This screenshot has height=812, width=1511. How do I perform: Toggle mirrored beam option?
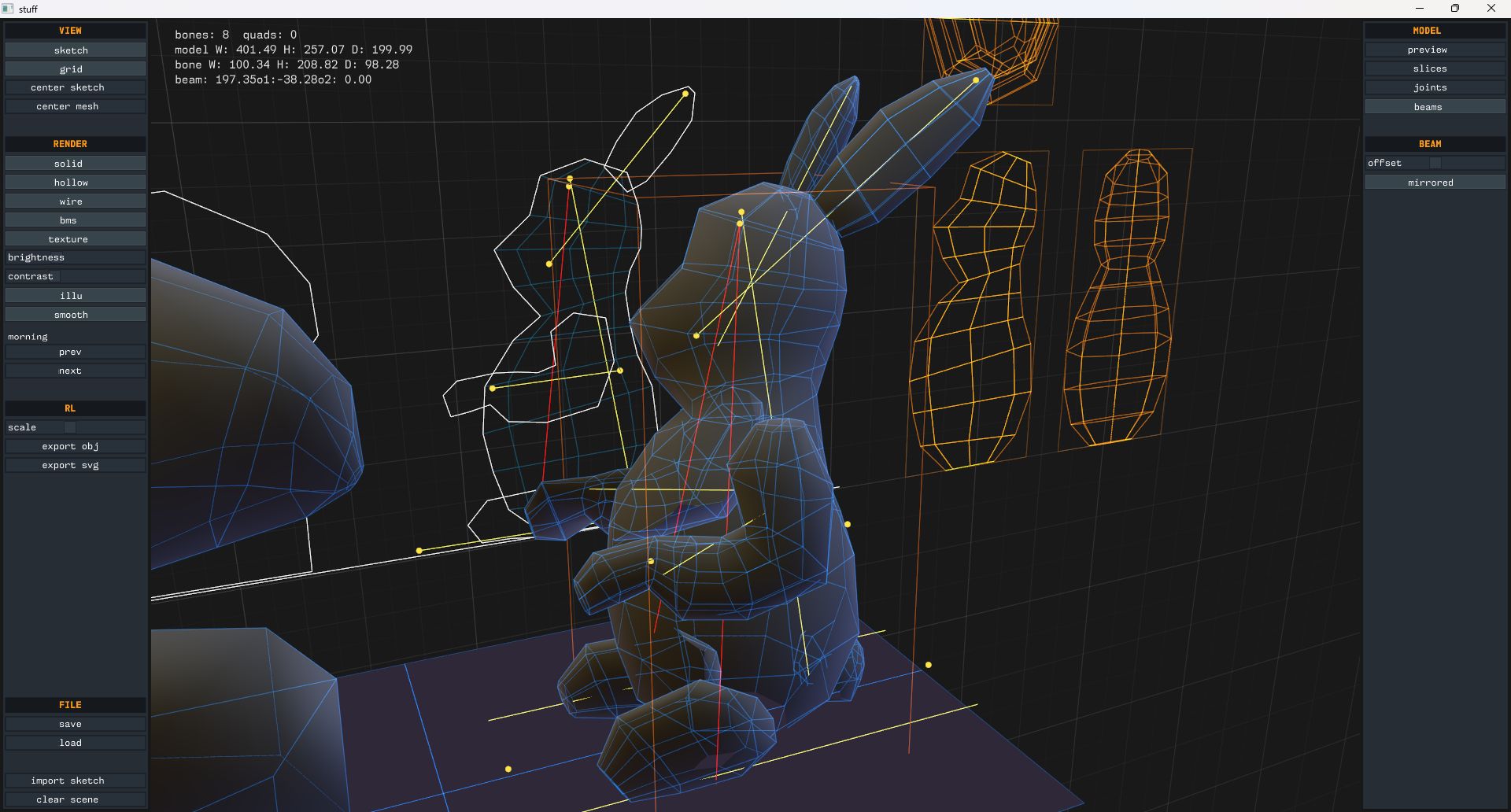[1434, 183]
